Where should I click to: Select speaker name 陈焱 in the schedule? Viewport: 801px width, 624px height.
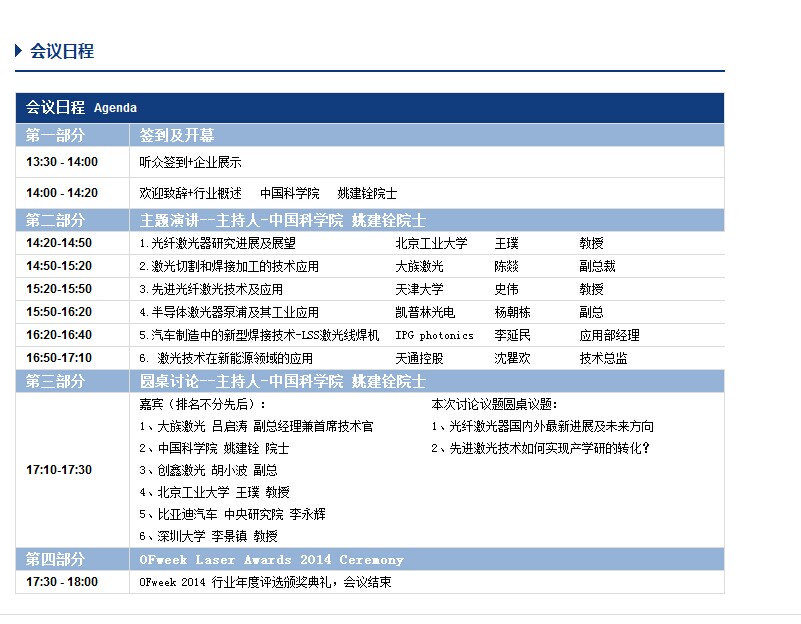coord(507,266)
